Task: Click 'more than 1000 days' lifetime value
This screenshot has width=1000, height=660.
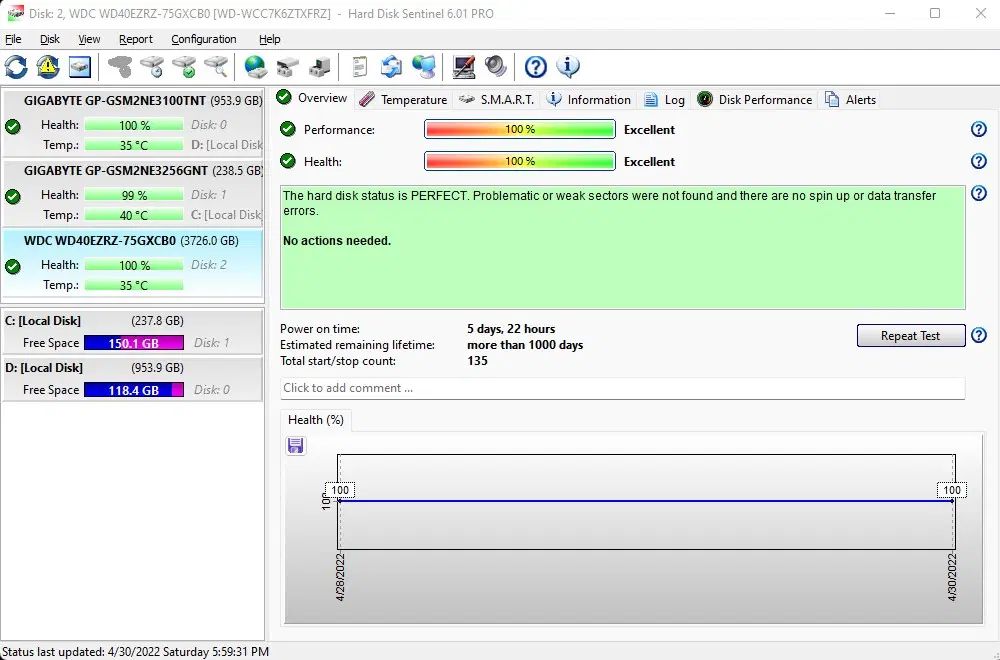Action: [x=525, y=345]
